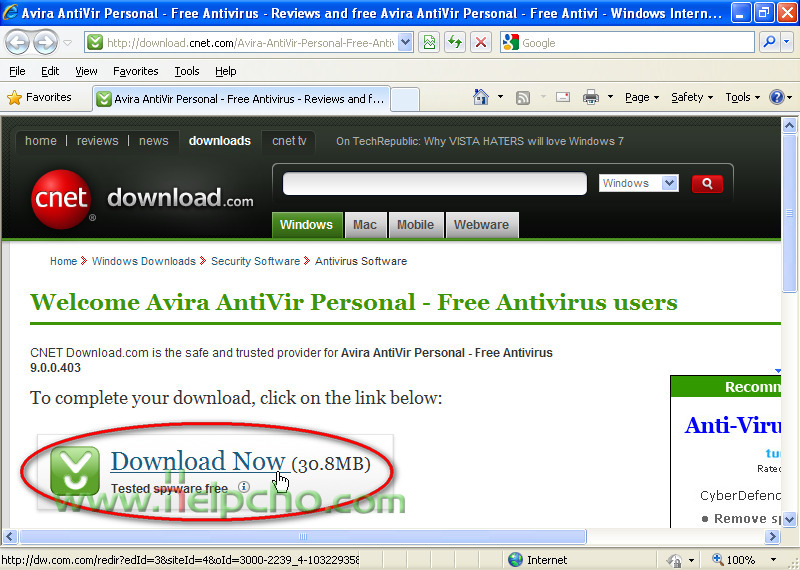
Task: Open the Safety command bar menu
Action: click(x=692, y=97)
